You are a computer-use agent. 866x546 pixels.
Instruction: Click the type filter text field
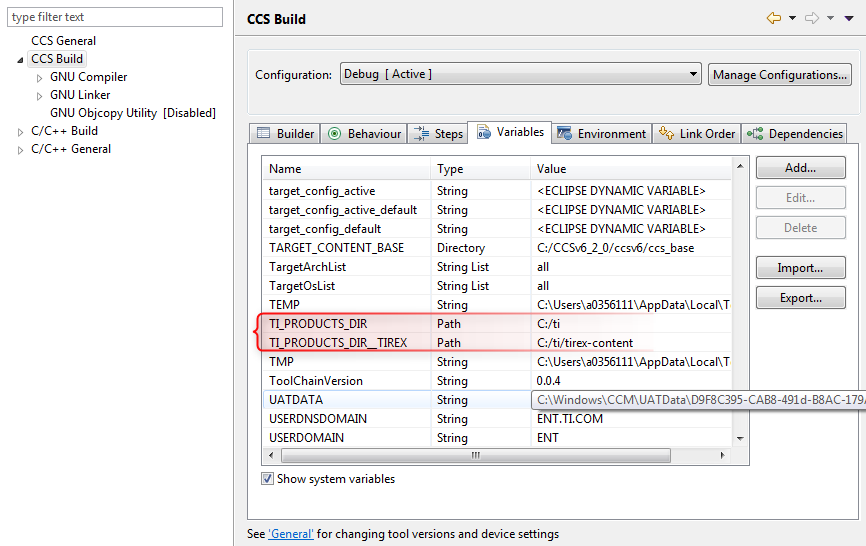(x=115, y=17)
